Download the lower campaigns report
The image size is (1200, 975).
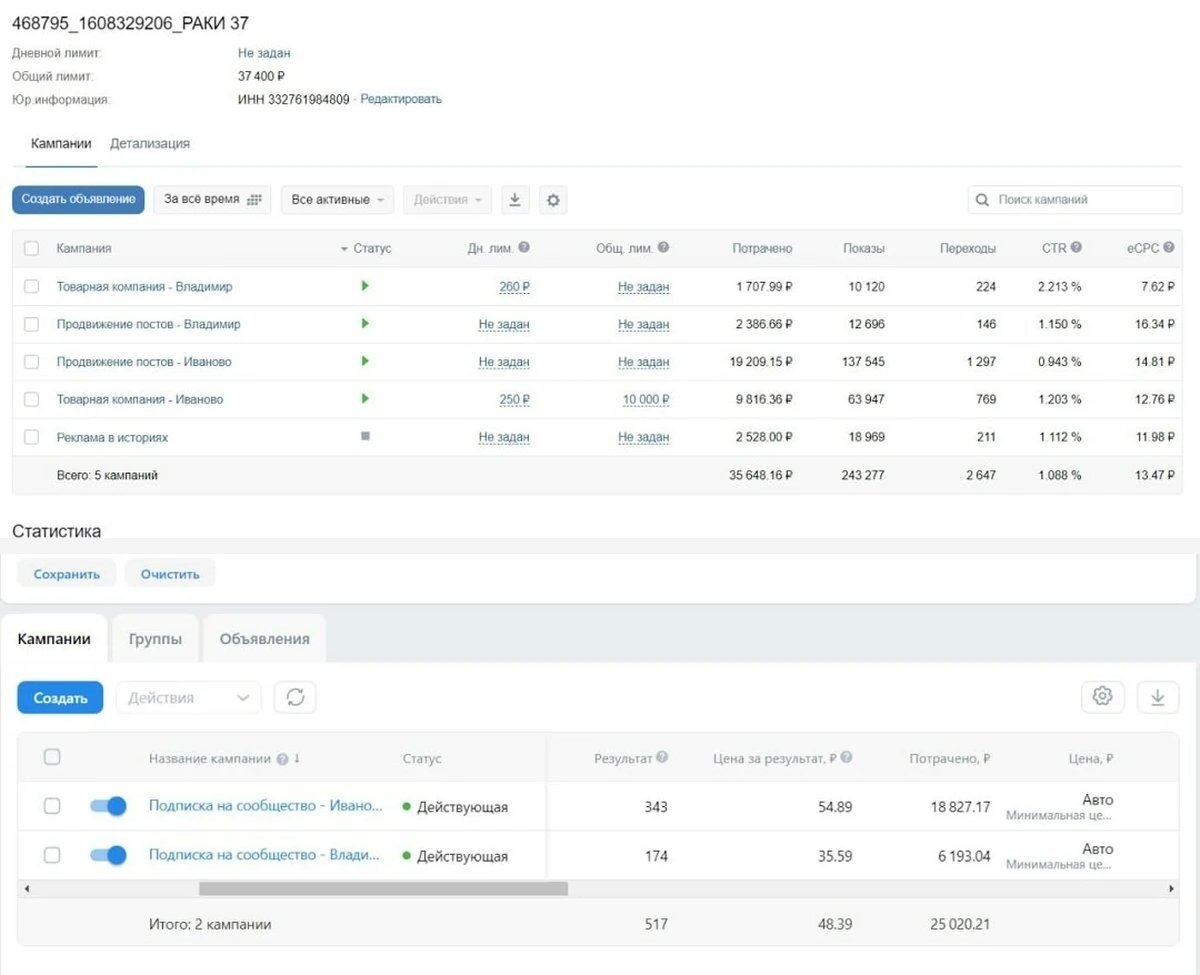[x=1158, y=696]
